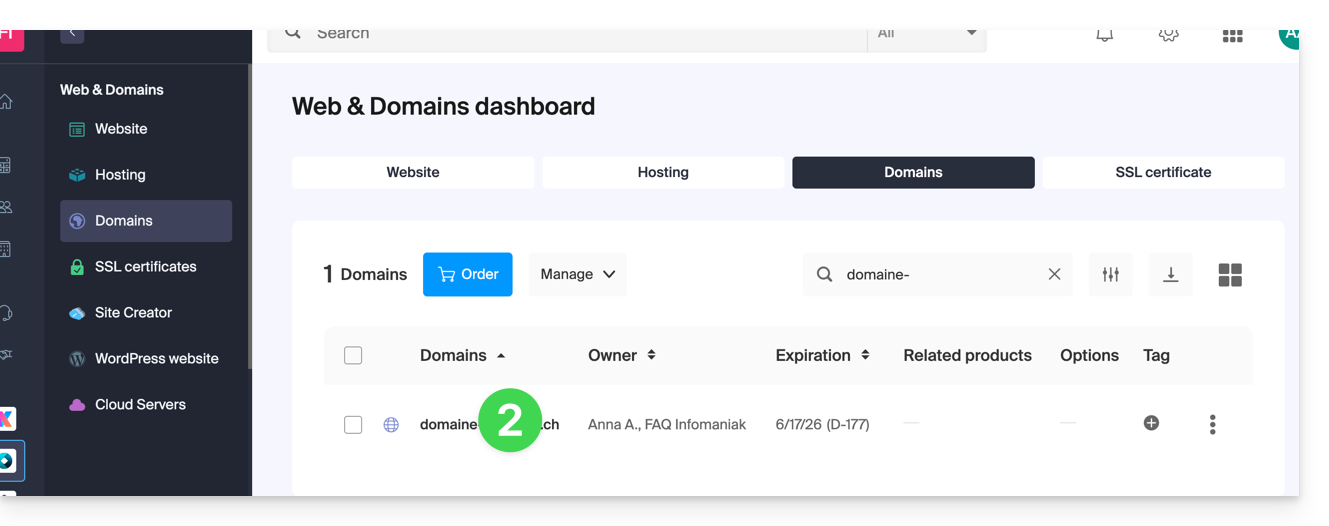
Task: Collapse sidebar with back chevron
Action: 72,35
